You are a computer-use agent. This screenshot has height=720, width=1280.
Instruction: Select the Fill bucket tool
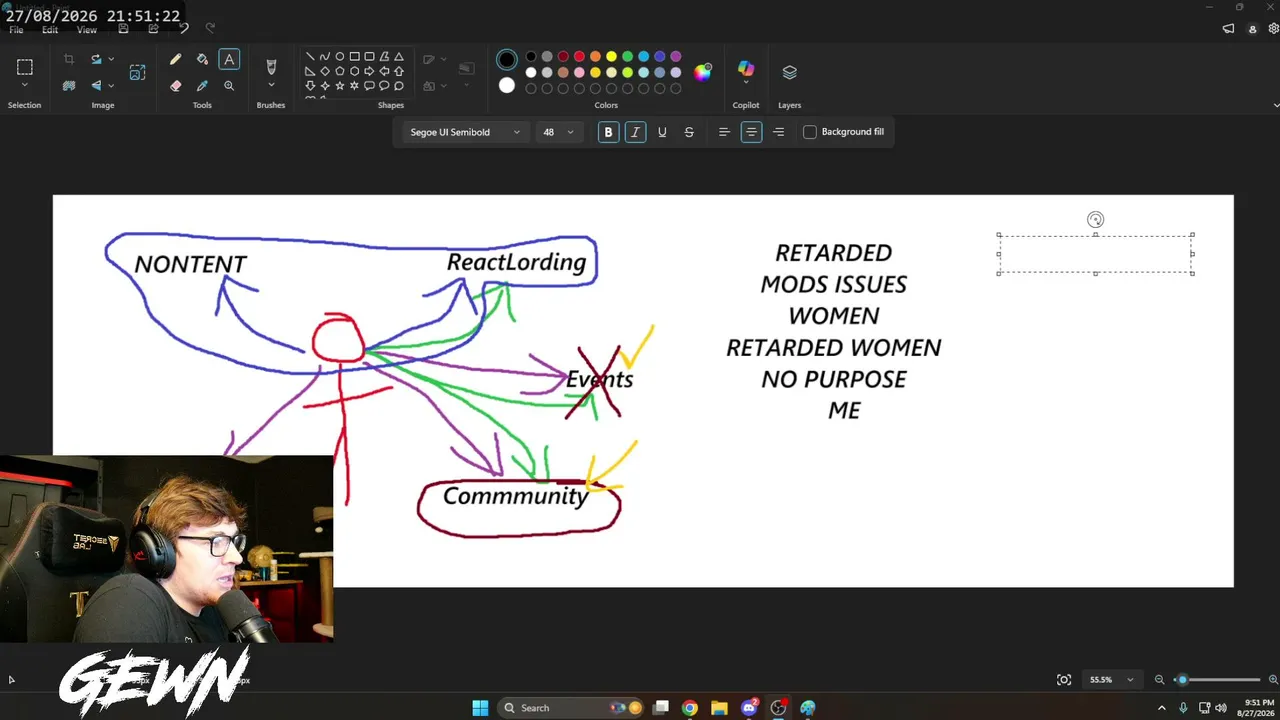click(x=202, y=60)
